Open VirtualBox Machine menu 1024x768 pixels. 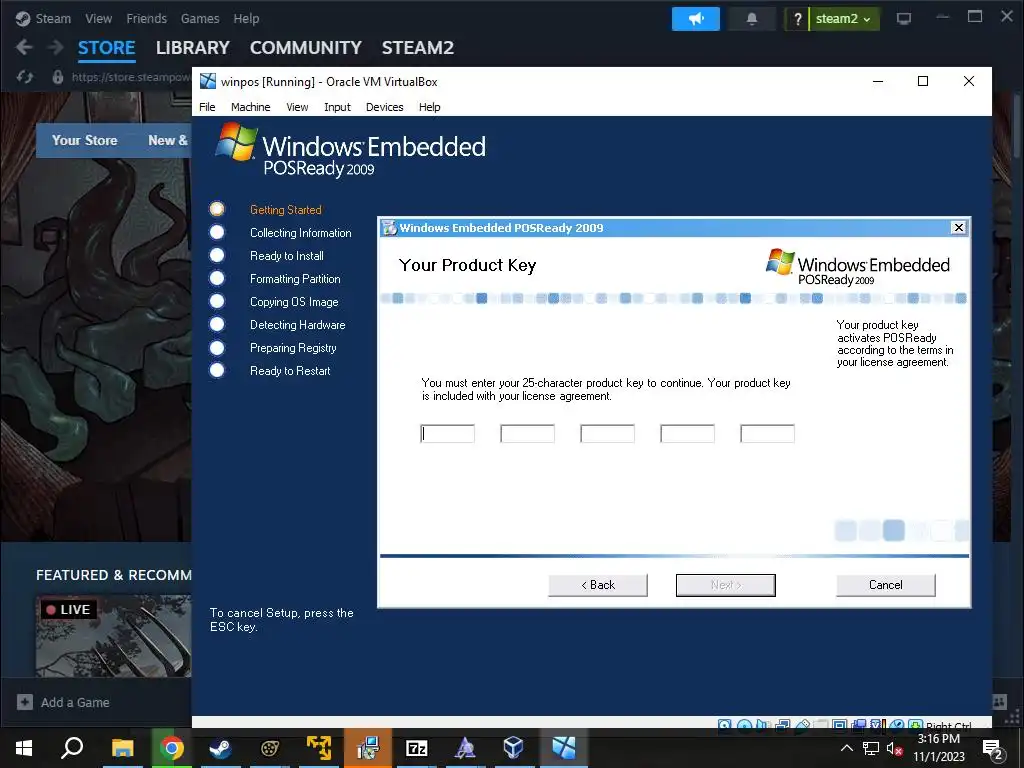(x=251, y=107)
